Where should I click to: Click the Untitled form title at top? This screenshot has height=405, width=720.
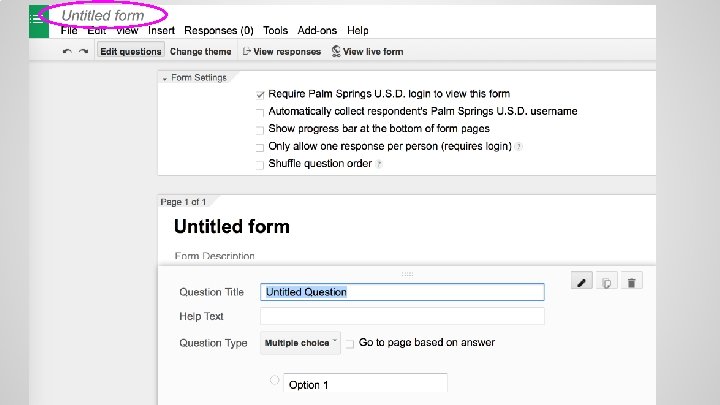pyautogui.click(x=103, y=16)
